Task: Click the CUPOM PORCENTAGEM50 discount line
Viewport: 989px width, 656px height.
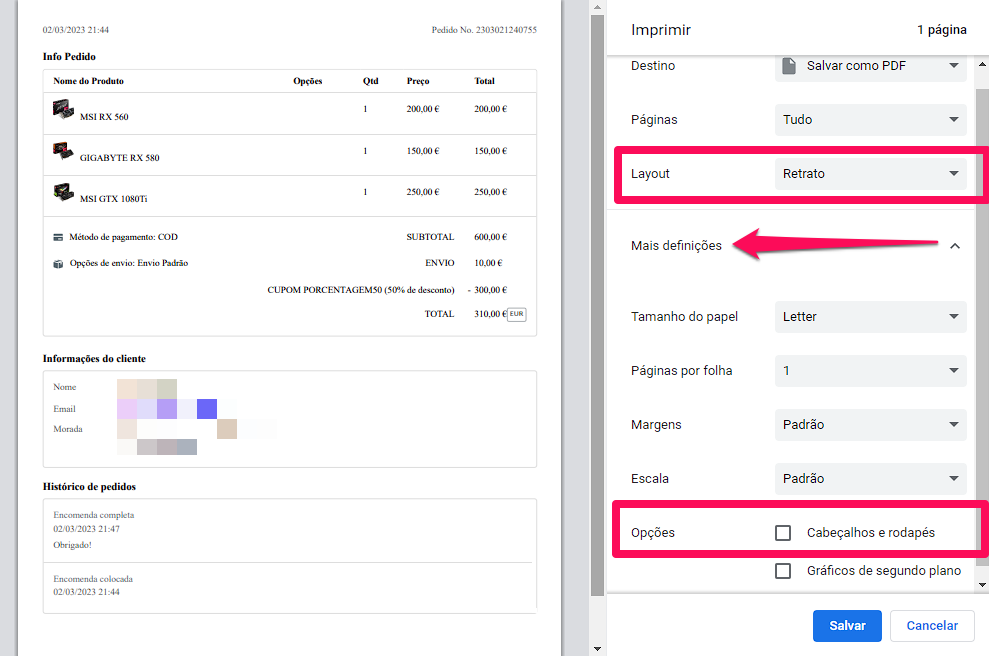Action: point(387,290)
